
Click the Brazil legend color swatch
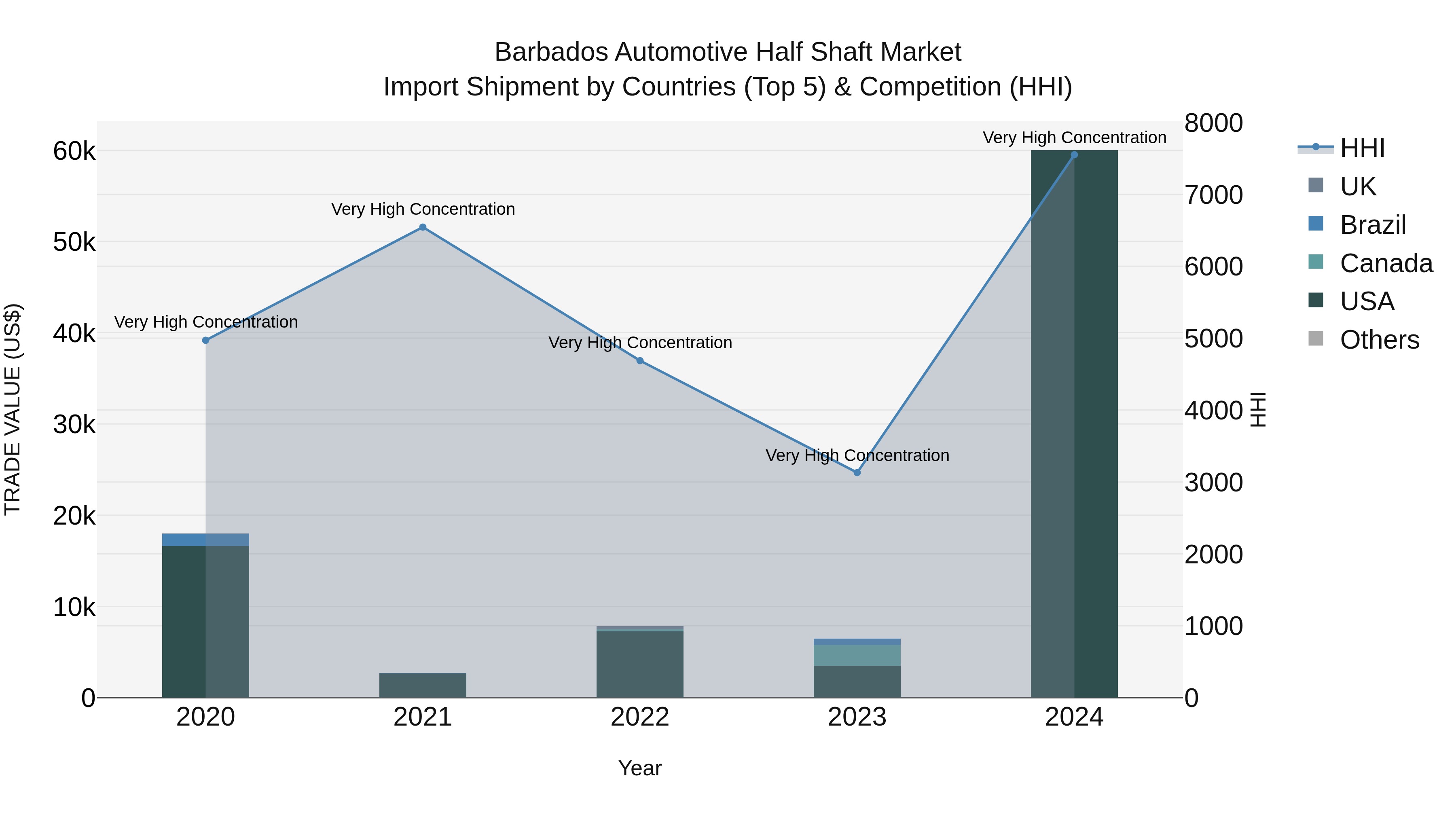pyautogui.click(x=1316, y=223)
